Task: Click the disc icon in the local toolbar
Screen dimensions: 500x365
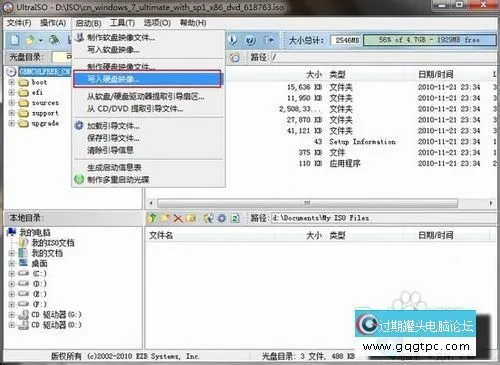Action: [x=209, y=218]
